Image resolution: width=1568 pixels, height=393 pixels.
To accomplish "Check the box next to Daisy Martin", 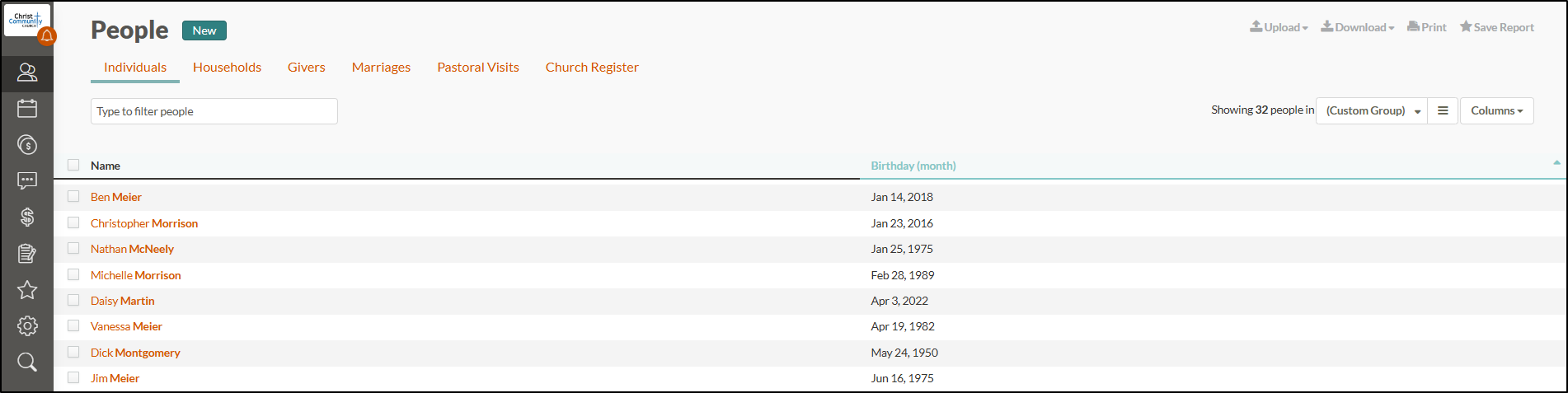I will coord(73,300).
